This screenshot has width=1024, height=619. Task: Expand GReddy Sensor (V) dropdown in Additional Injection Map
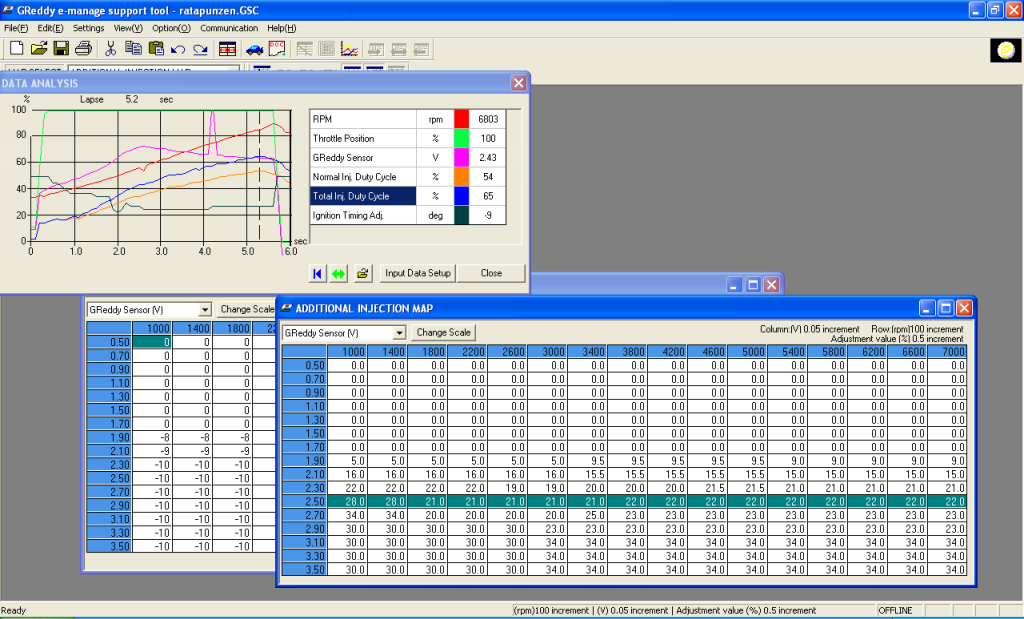click(399, 333)
